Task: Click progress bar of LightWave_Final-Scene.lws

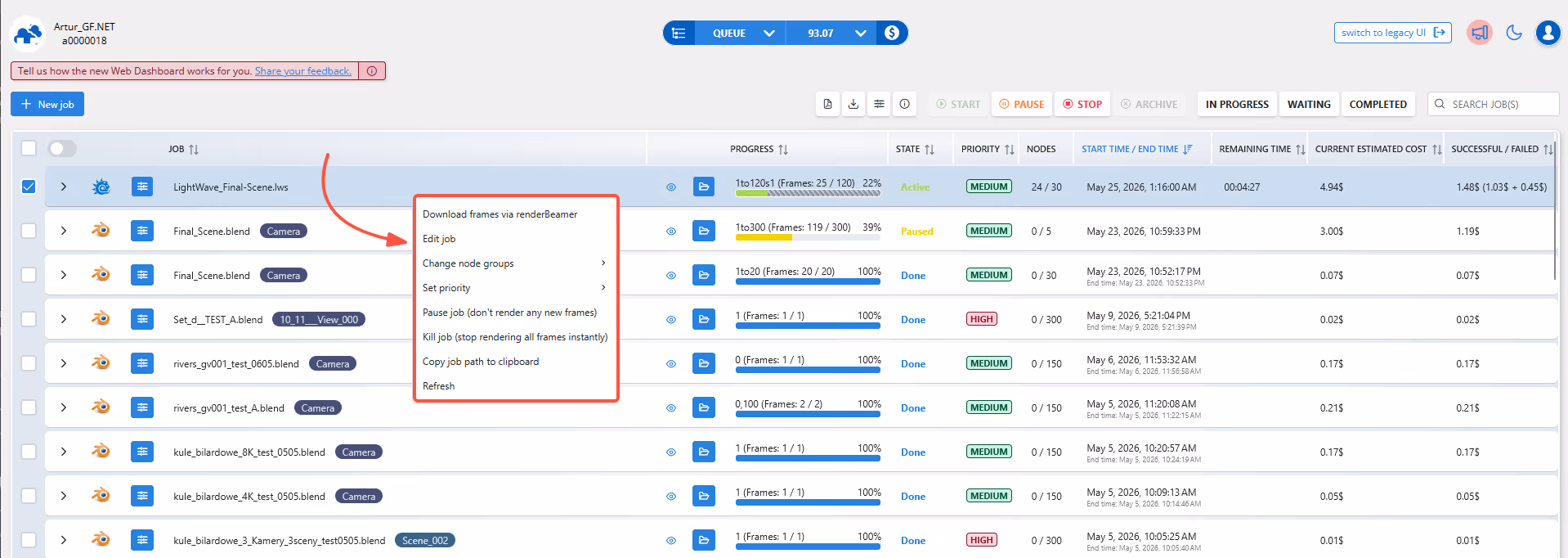Action: click(x=808, y=193)
